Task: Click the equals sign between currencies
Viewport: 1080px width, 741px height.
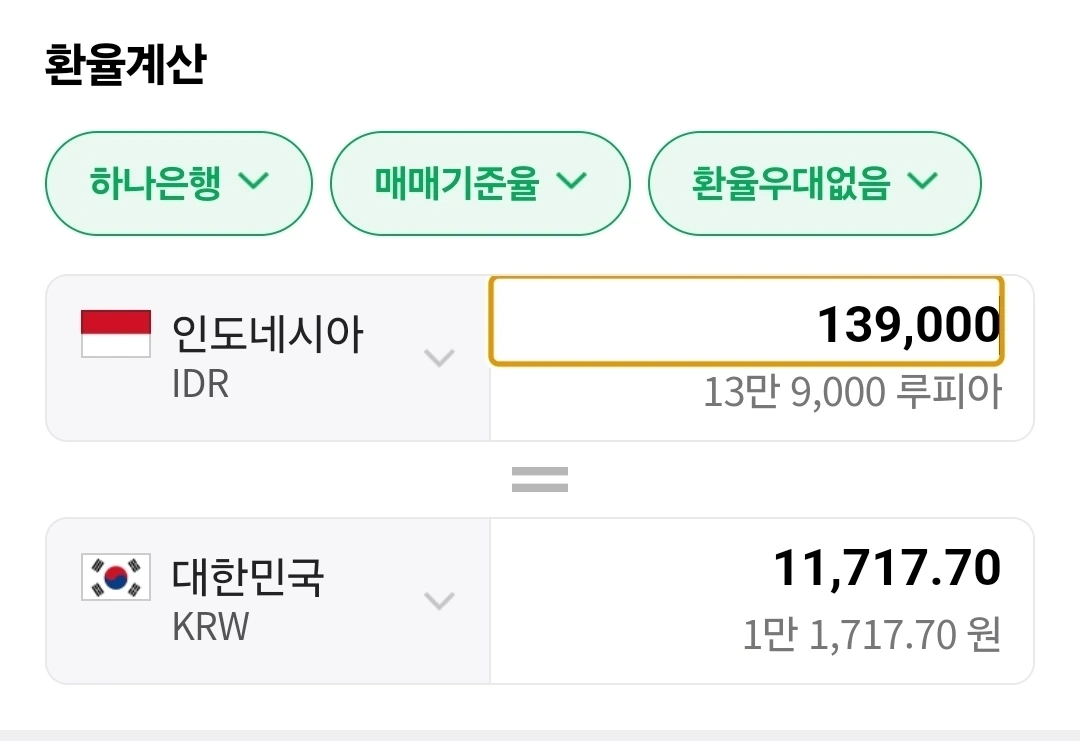Action: tap(540, 479)
